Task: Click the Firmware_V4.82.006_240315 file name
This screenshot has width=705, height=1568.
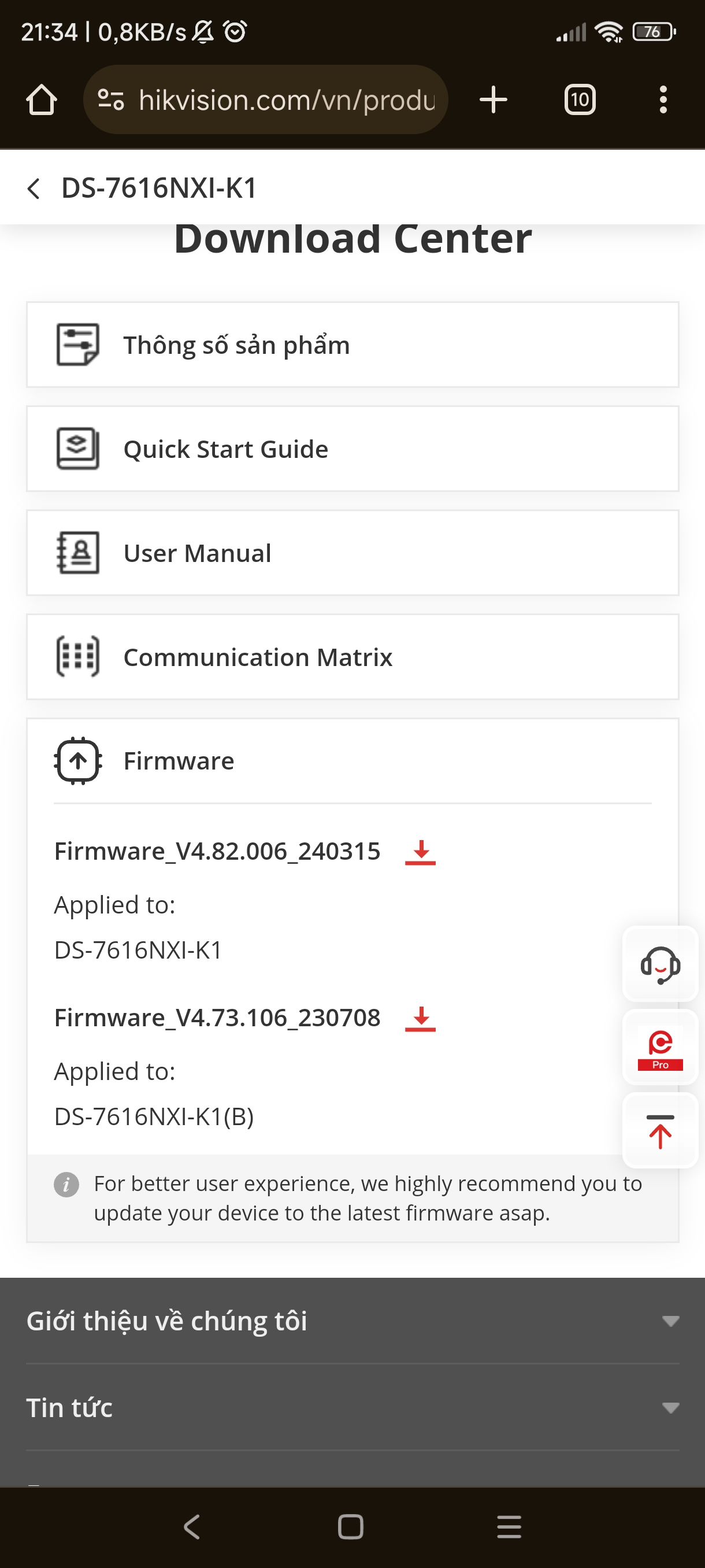Action: point(217,852)
